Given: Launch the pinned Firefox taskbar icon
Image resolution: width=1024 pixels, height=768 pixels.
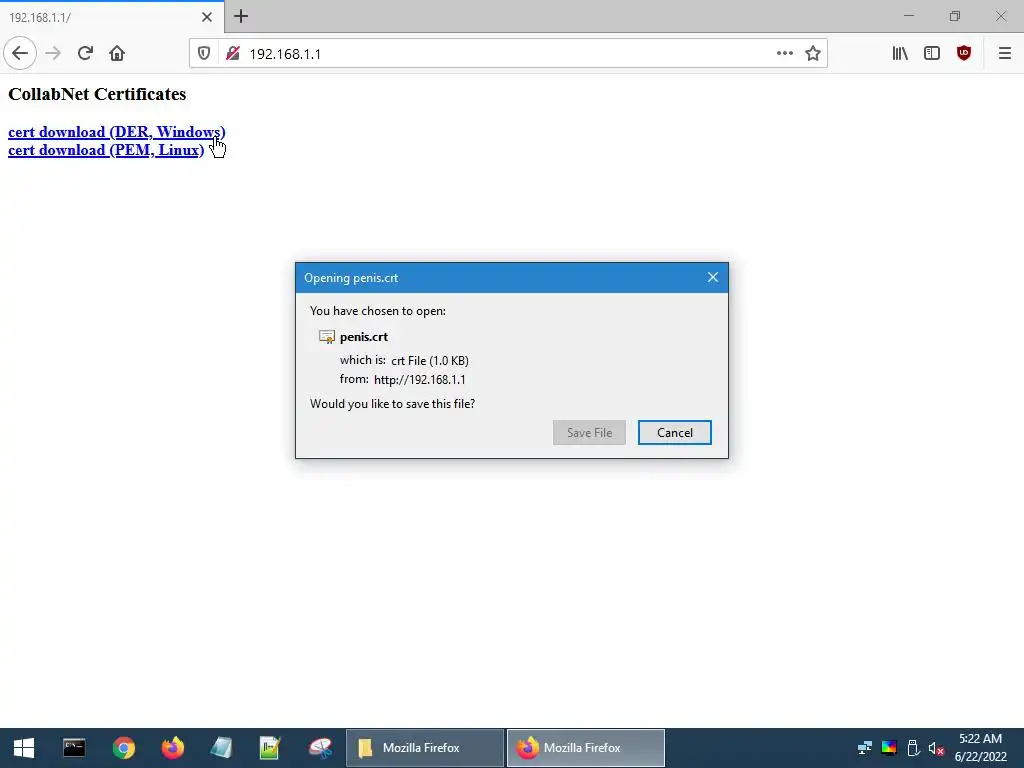Looking at the screenshot, I should point(172,748).
